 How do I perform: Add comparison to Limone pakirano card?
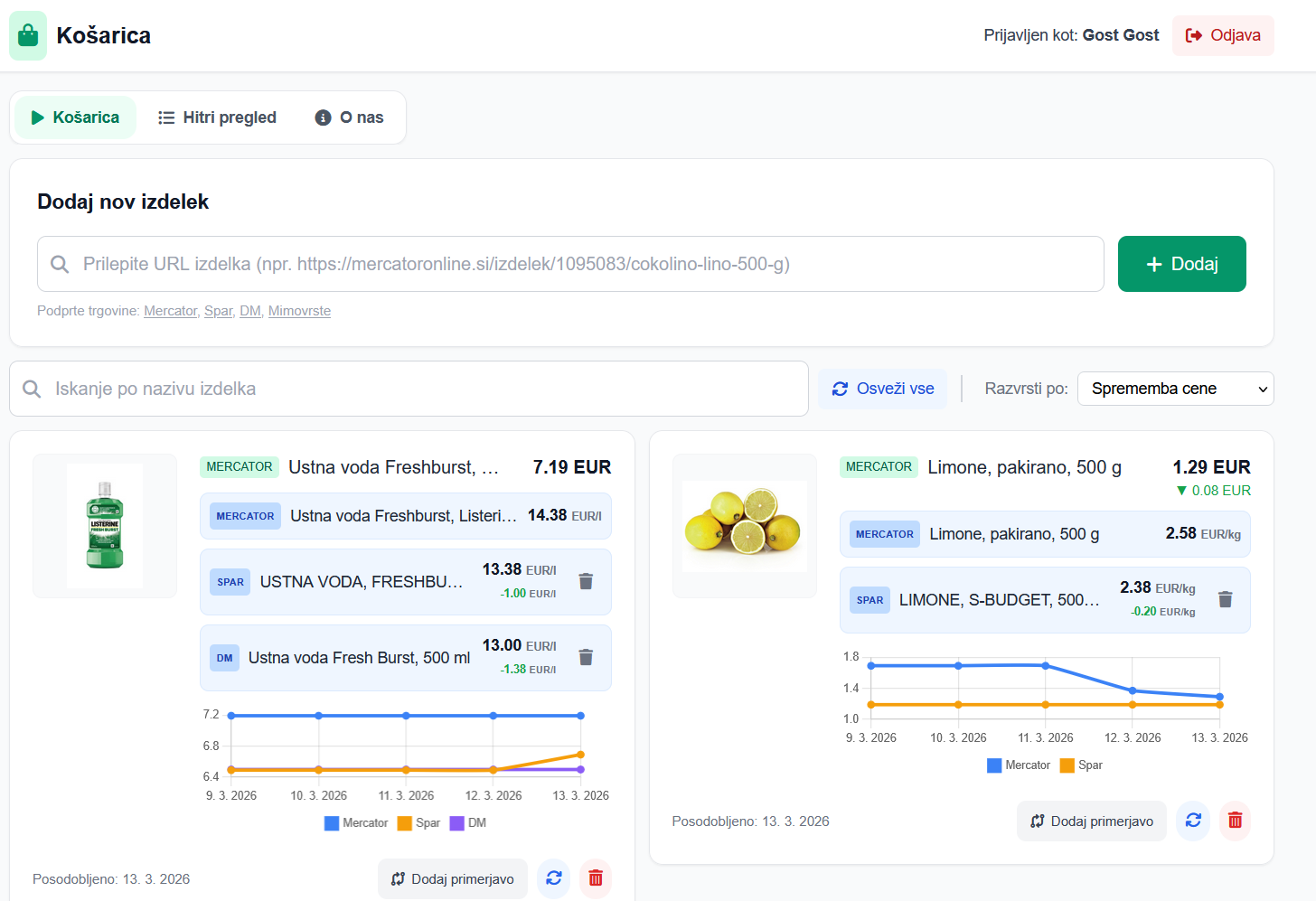pyautogui.click(x=1091, y=821)
